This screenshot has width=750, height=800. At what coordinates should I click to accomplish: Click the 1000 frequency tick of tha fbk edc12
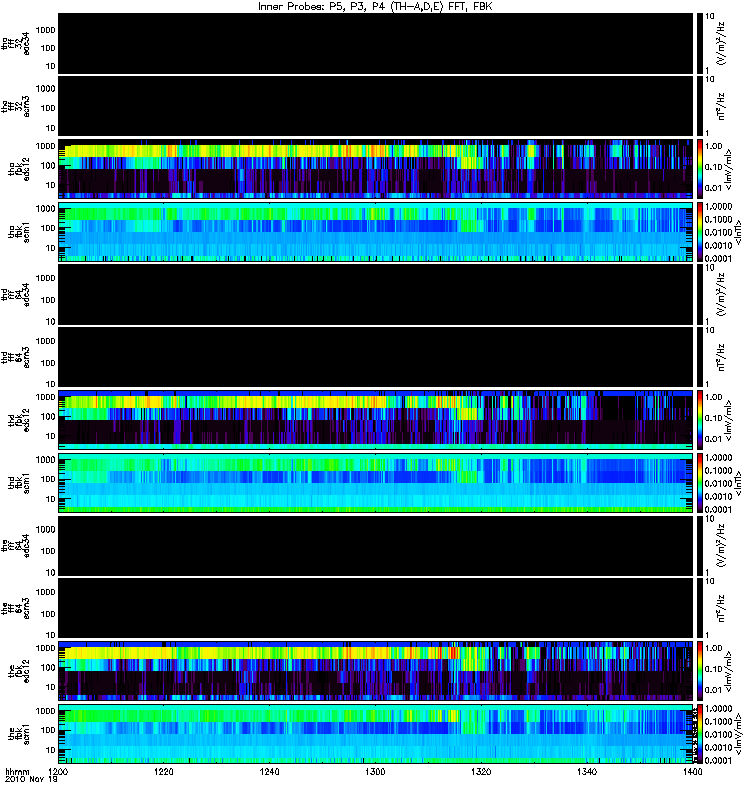tap(45, 146)
